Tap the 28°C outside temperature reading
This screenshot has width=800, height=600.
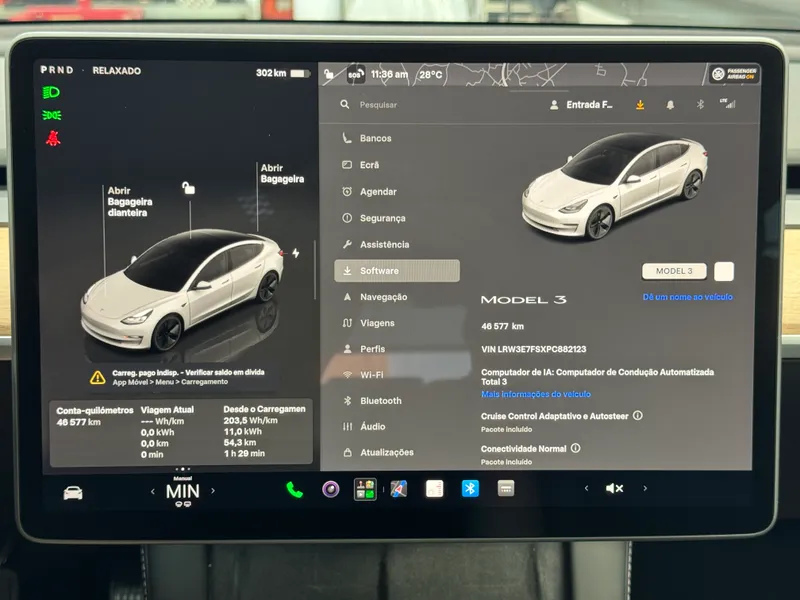click(x=431, y=75)
